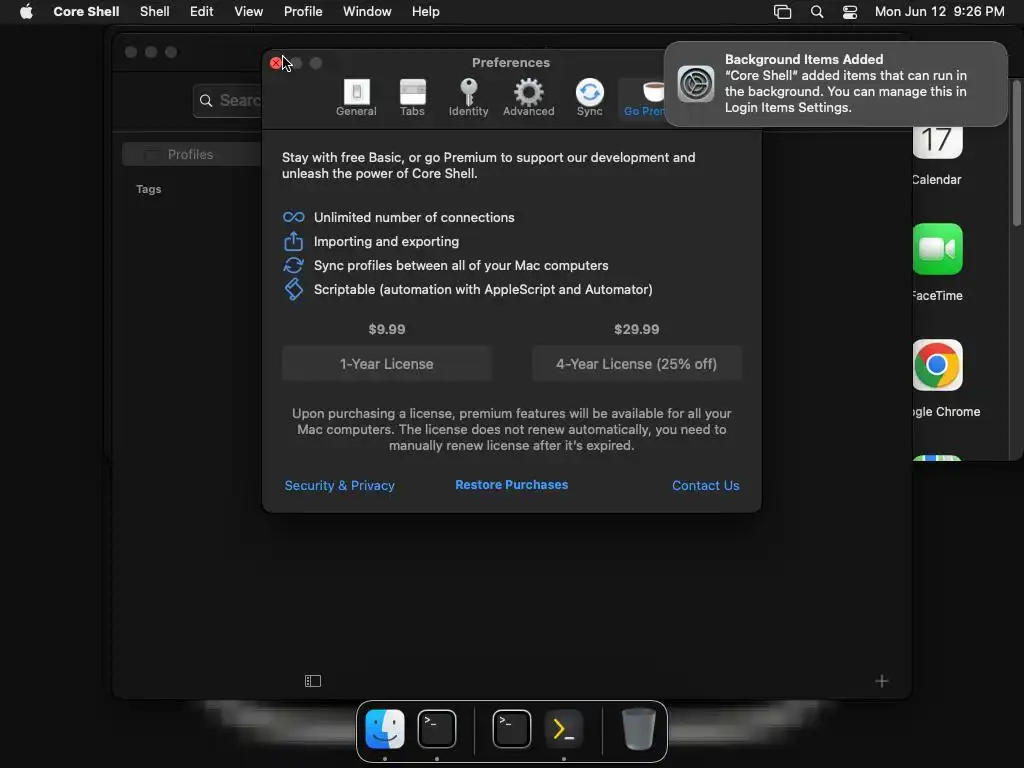Switch to the Sync preferences tab
The width and height of the screenshot is (1024, 768).
589,97
